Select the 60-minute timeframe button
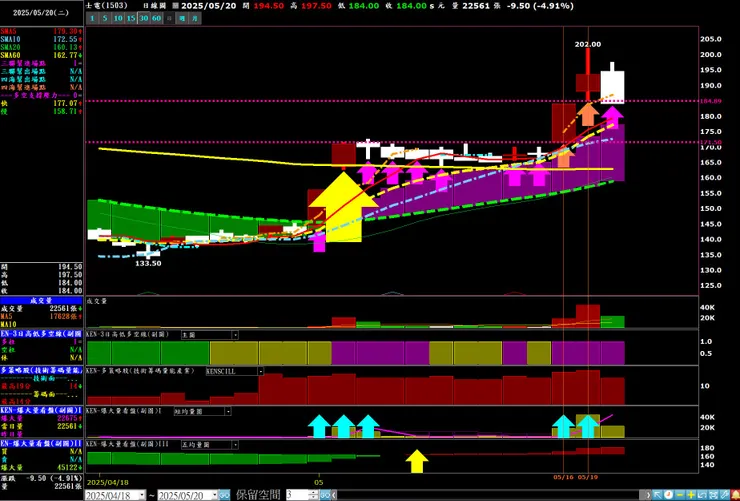Screen dimensions: 740x501 click(156, 18)
